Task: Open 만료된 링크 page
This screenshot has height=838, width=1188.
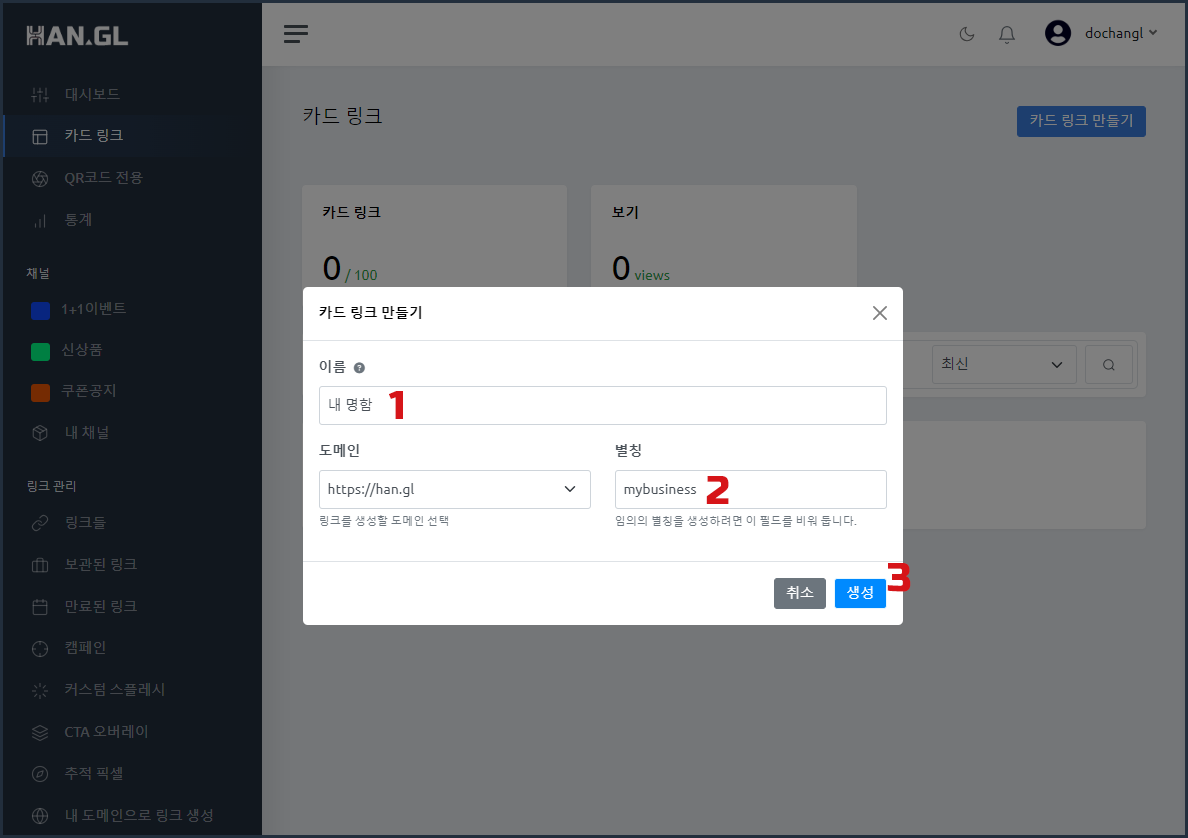Action: tap(100, 605)
